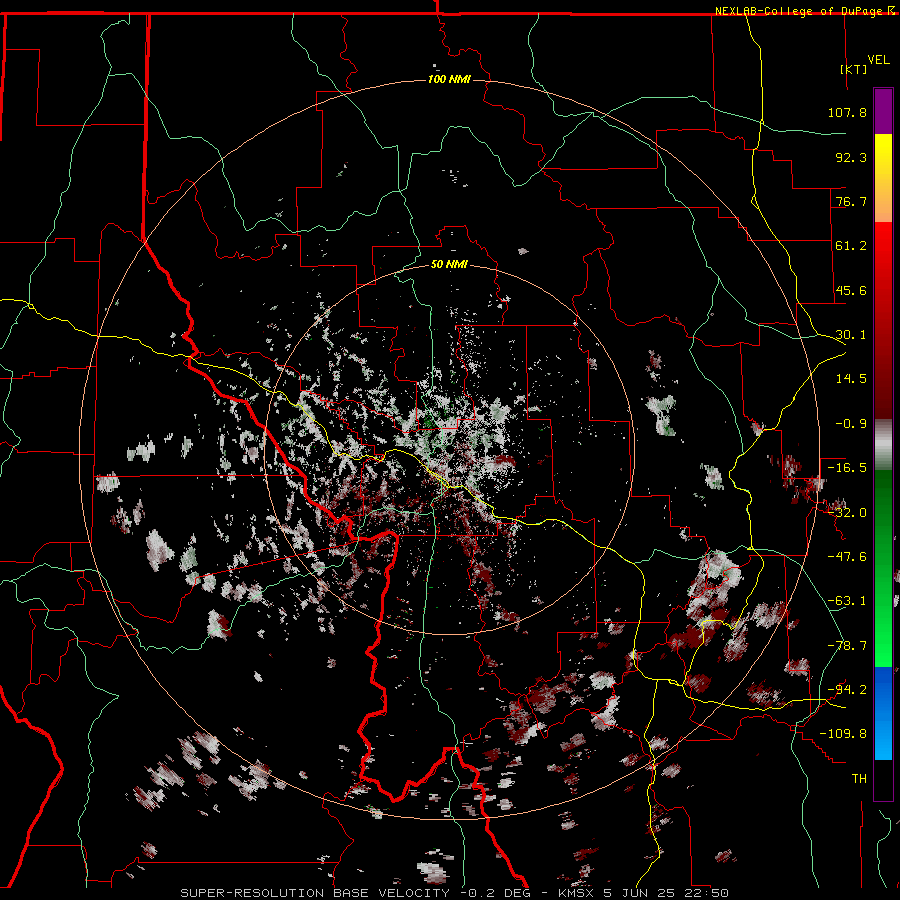Click the -16.5 velocity scale value
The height and width of the screenshot is (900, 900).
847,468
